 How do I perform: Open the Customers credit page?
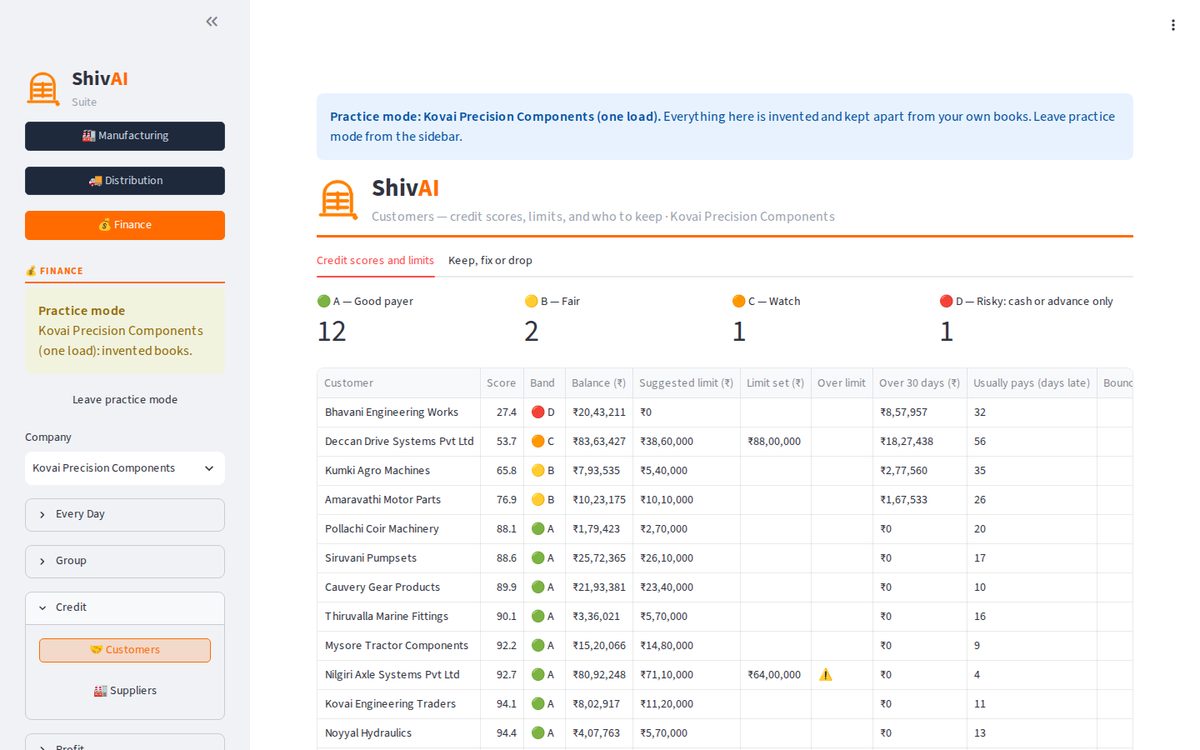click(x=125, y=650)
